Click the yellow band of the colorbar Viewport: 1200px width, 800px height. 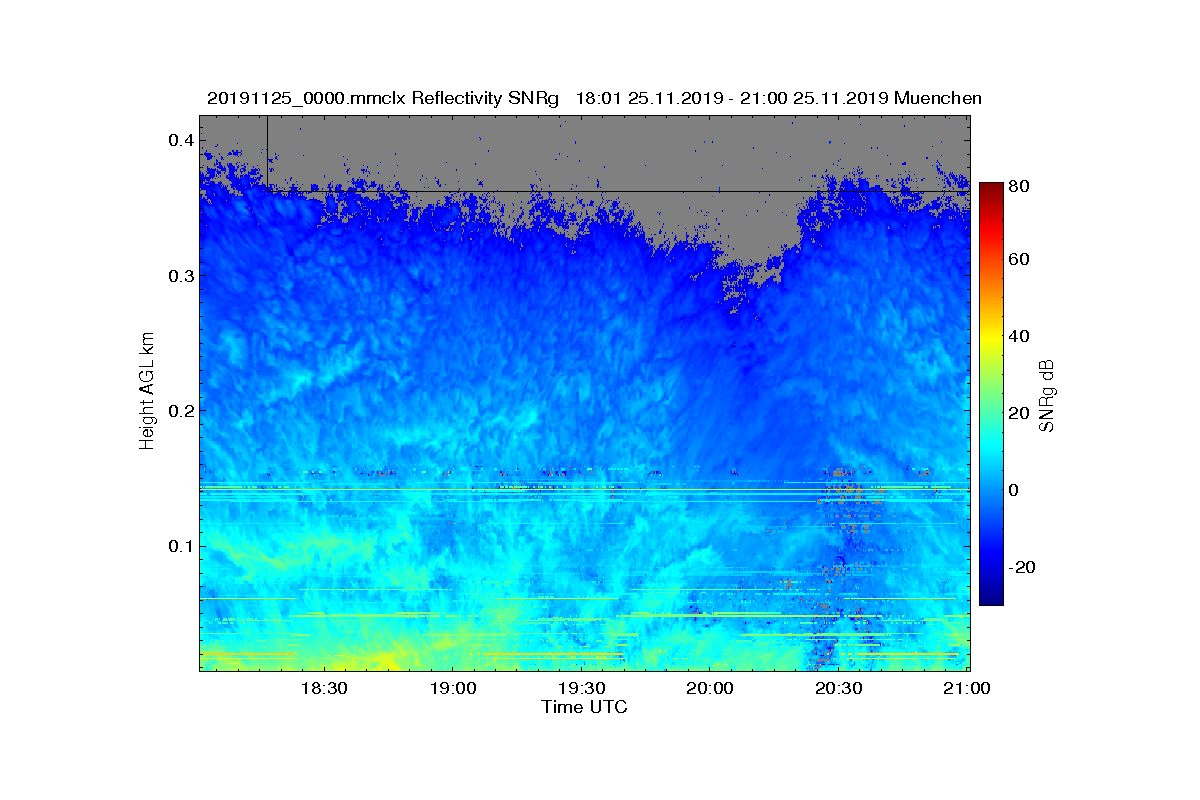tap(991, 336)
